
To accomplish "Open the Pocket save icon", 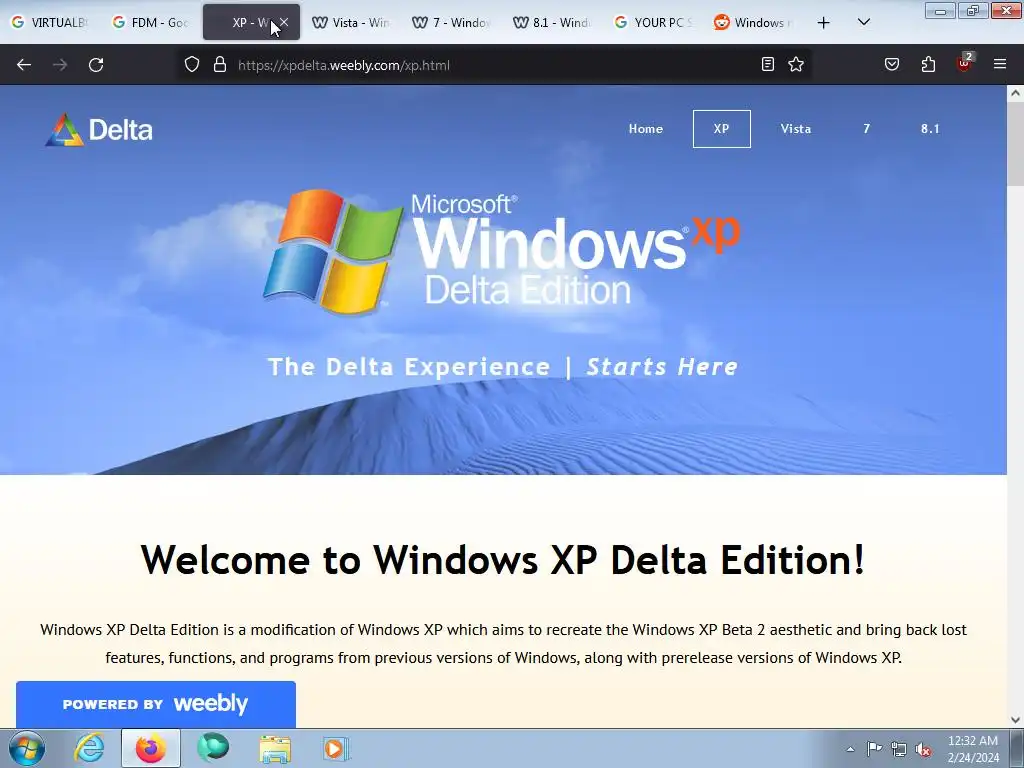I will (892, 65).
